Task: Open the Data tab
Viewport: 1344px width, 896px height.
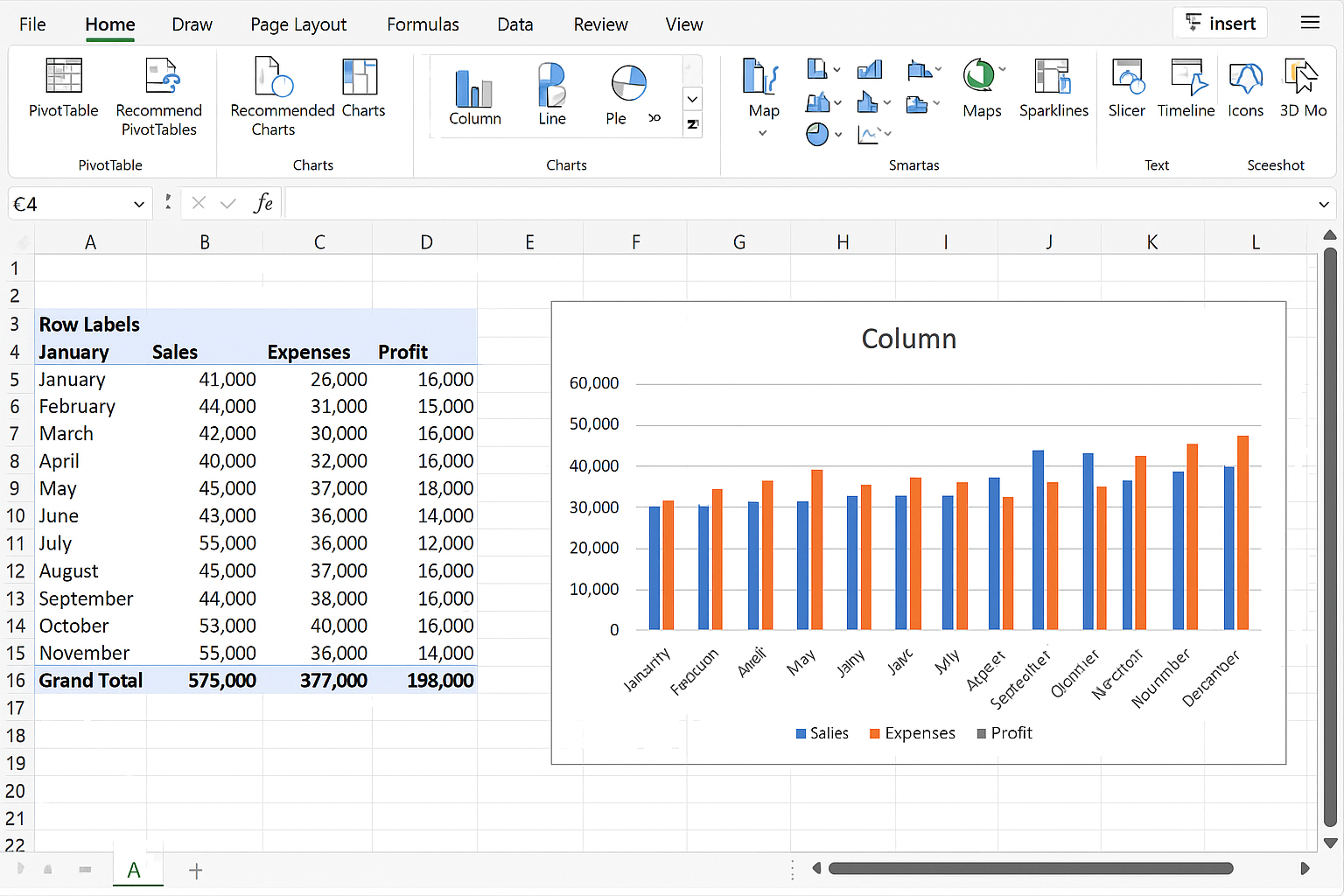Action: (x=515, y=24)
